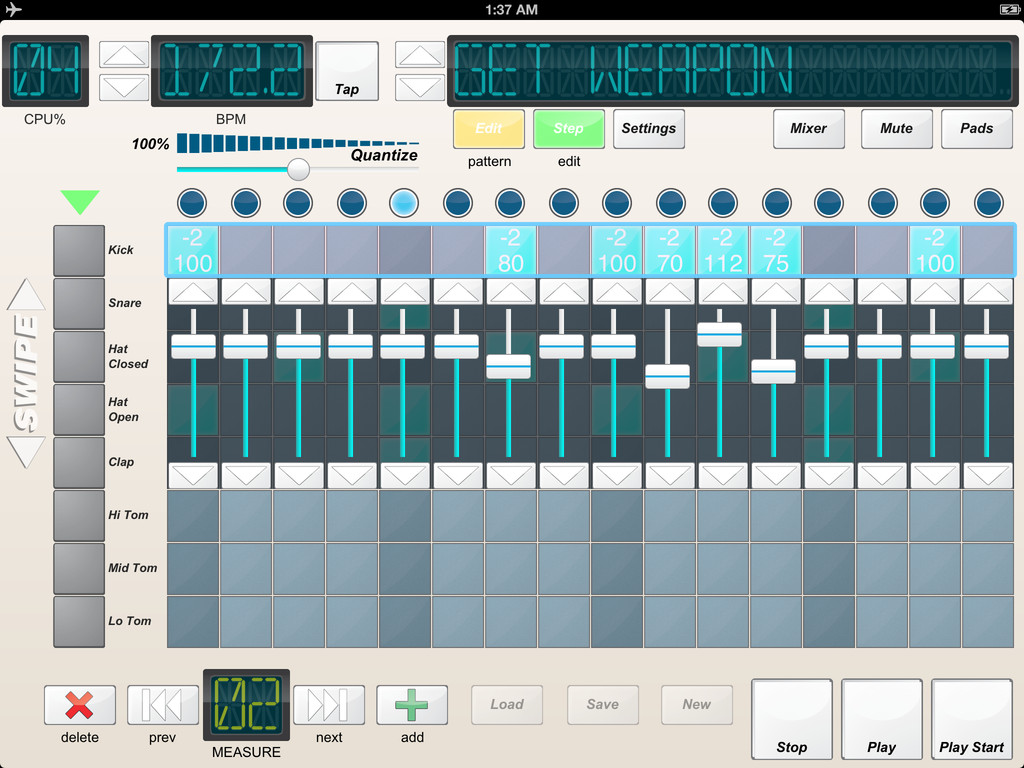Tap the Snare drum pad
1024x768 pixels.
coord(79,304)
